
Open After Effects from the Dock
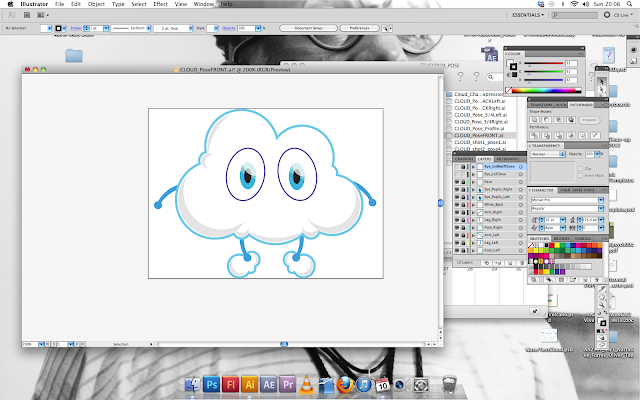pos(269,384)
